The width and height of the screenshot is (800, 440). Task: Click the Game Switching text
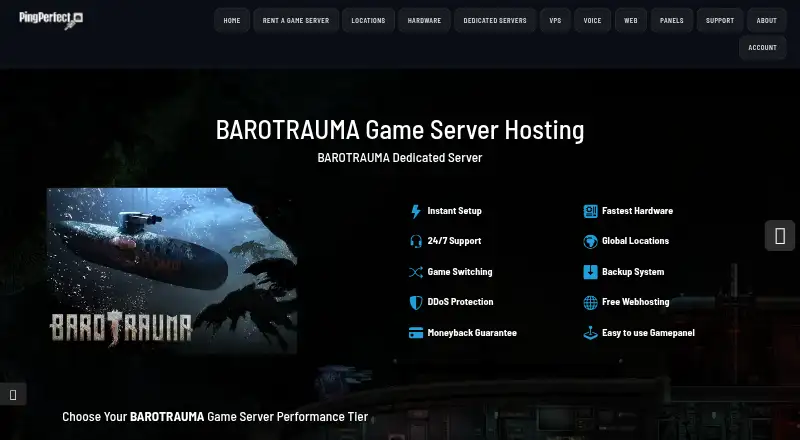(460, 272)
